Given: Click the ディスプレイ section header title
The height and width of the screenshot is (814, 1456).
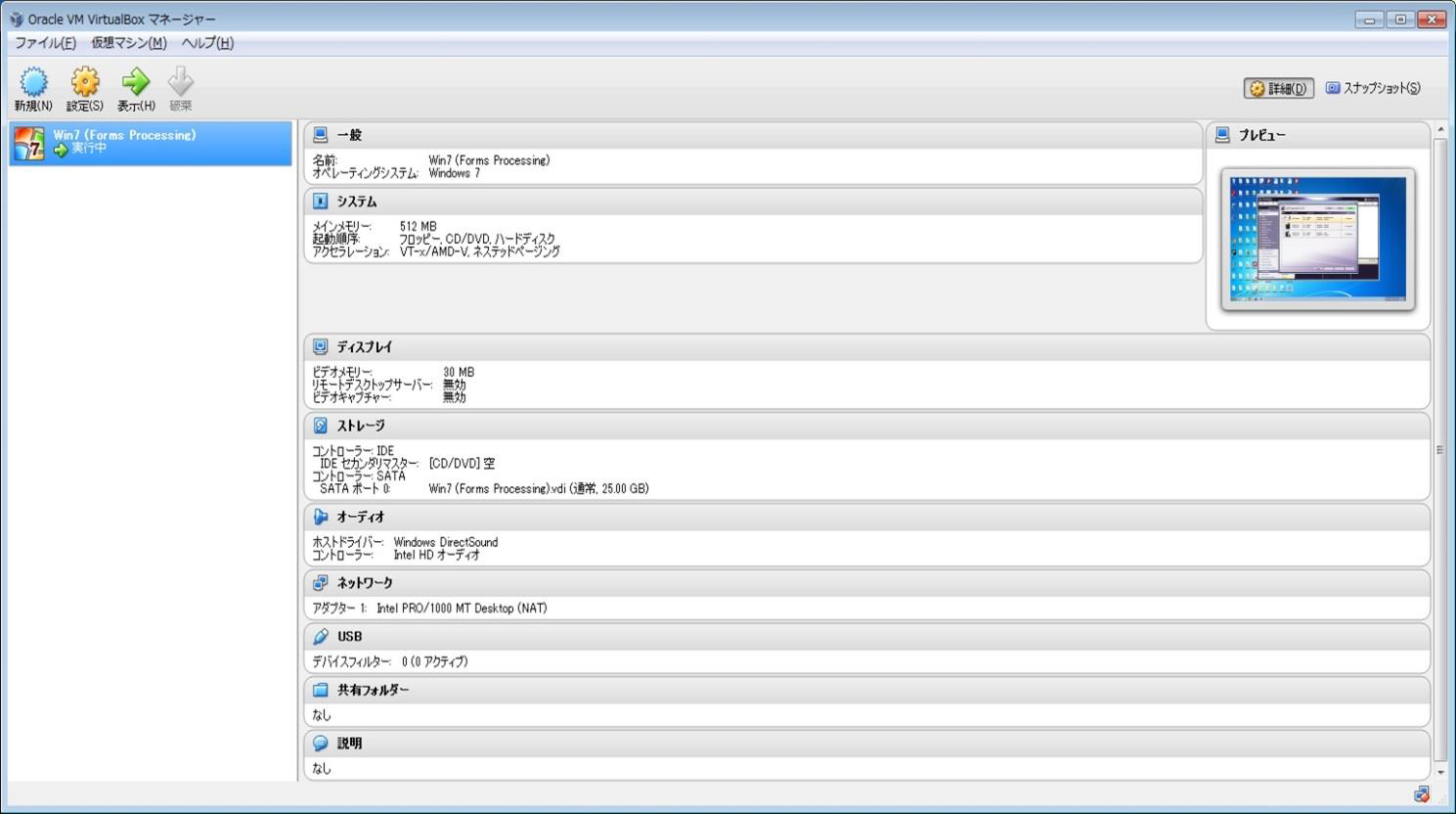Looking at the screenshot, I should (365, 346).
